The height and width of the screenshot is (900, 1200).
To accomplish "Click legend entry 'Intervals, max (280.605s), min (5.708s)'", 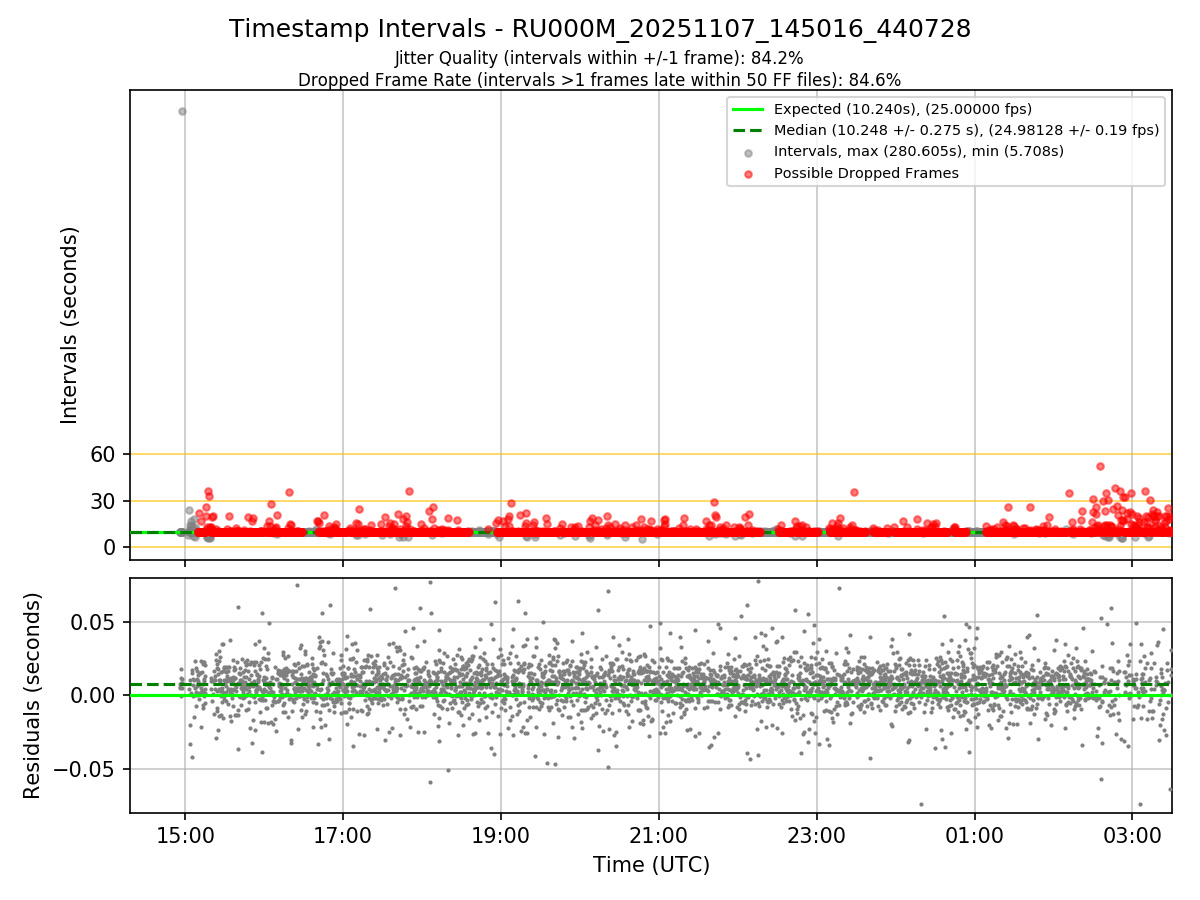I will 919,151.
